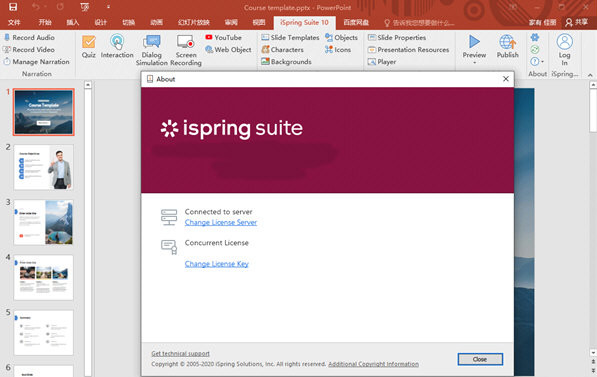Viewport: 597px width, 377px height.
Task: Click the Change License Key link
Action: click(217, 264)
